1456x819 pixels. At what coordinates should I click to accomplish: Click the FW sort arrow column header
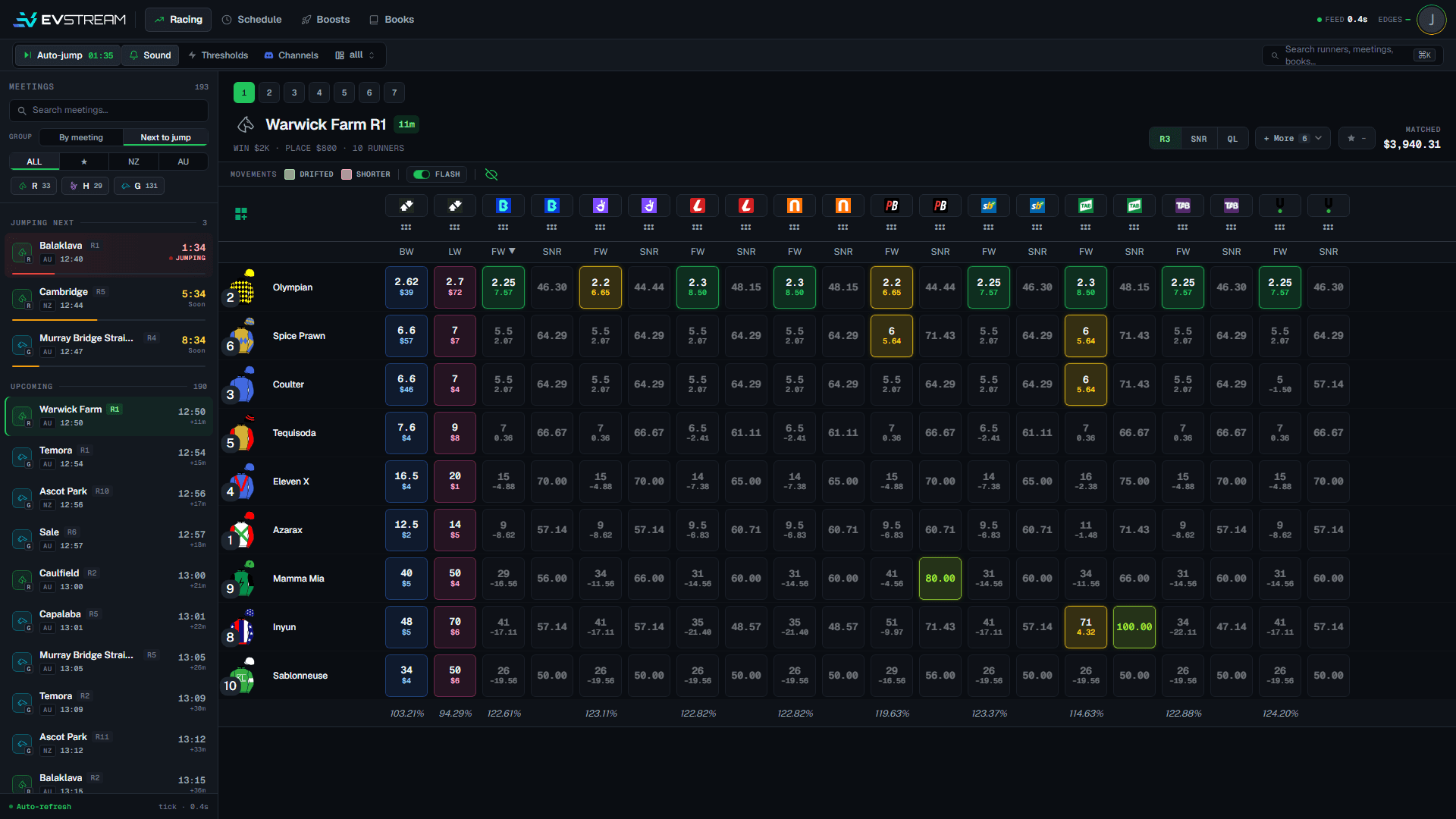(504, 252)
